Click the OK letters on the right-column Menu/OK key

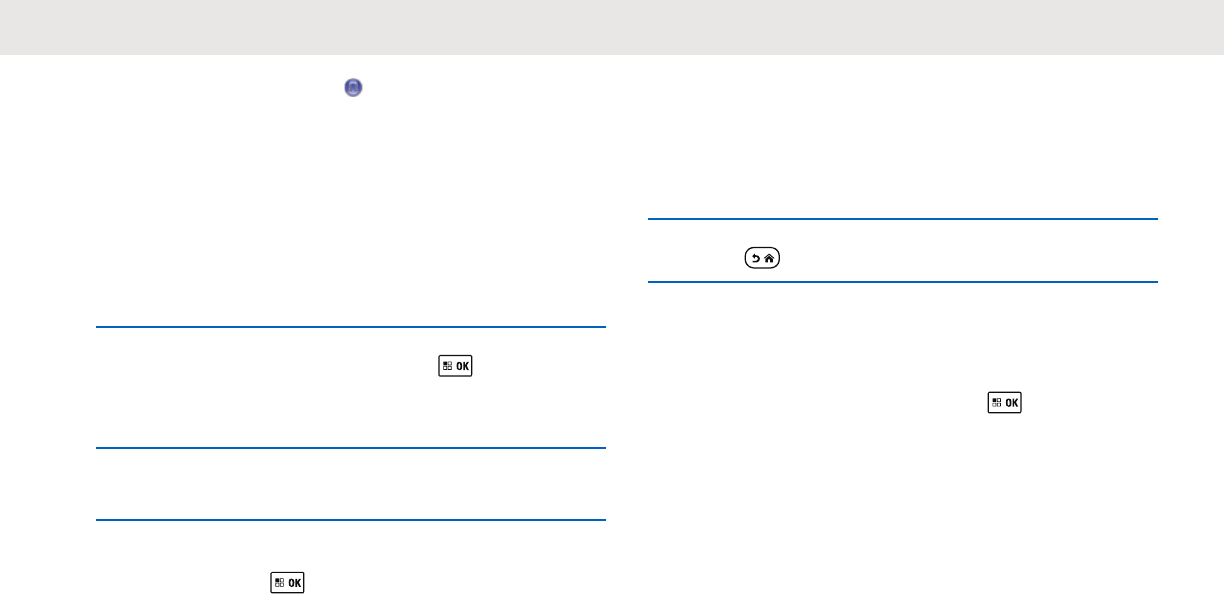click(x=1012, y=403)
